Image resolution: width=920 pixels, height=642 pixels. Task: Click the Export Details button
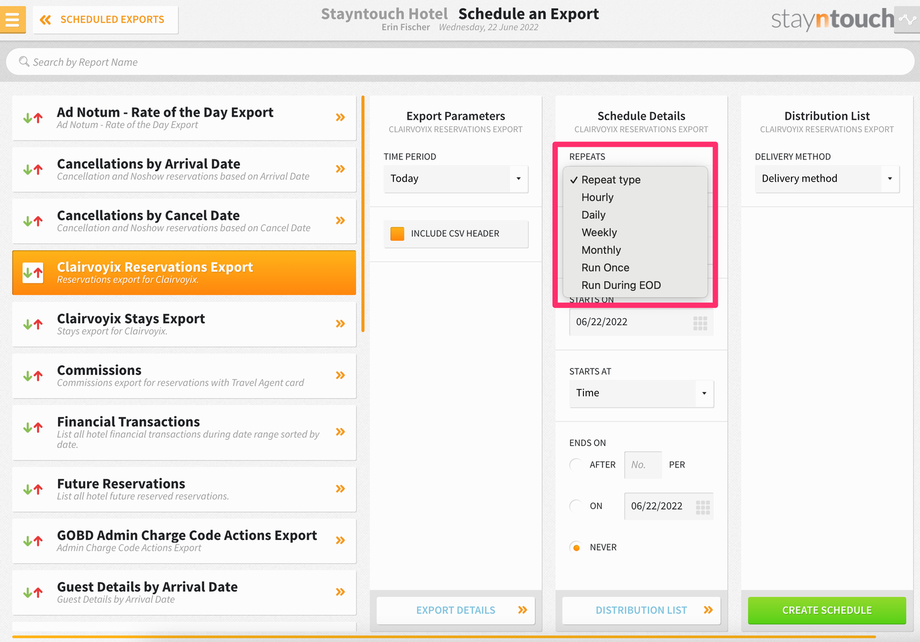[x=456, y=610]
